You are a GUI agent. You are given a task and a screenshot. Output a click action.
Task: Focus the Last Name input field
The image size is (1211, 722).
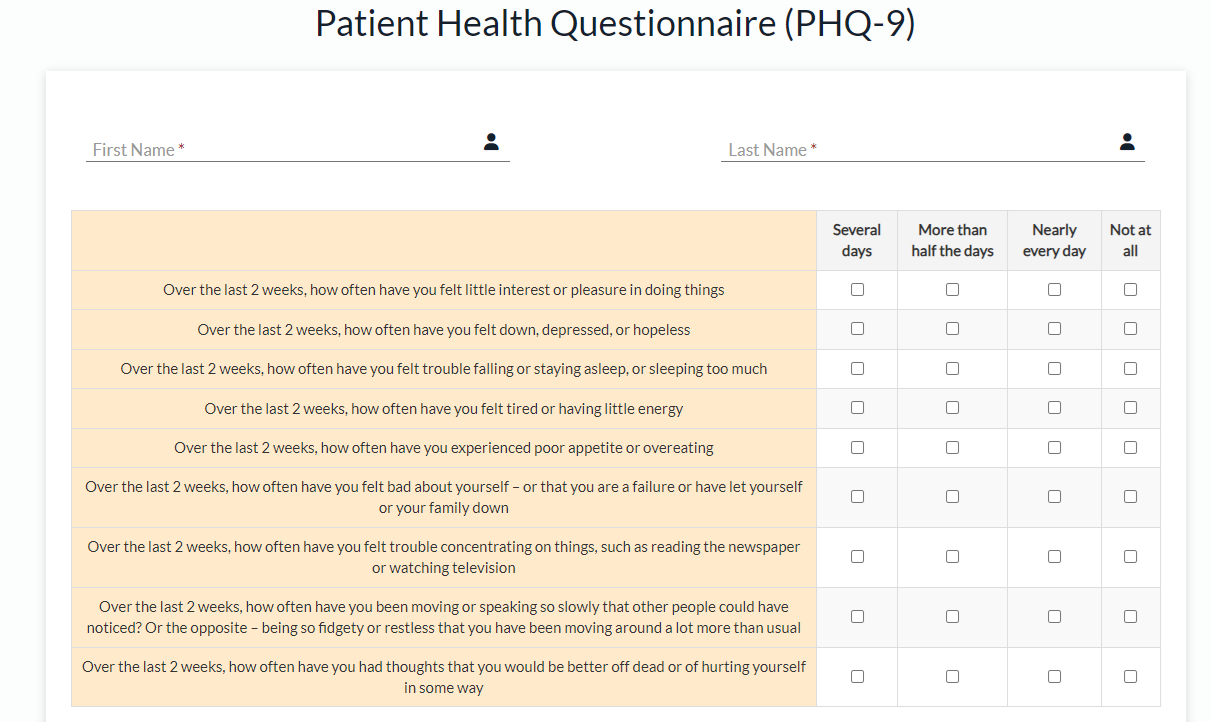click(933, 149)
